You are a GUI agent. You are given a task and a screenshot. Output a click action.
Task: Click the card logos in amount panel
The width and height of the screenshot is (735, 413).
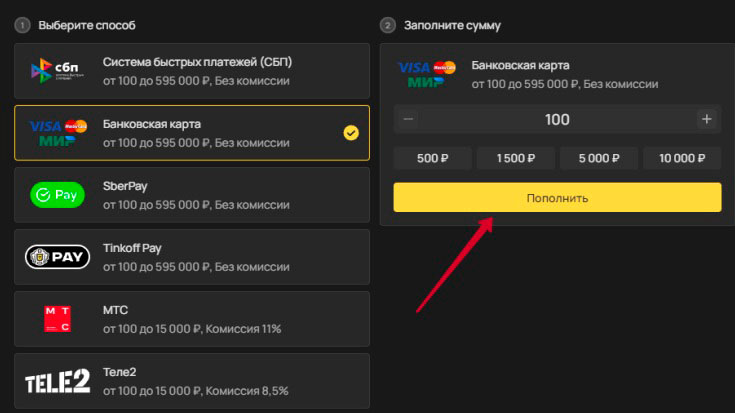pyautogui.click(x=426, y=75)
